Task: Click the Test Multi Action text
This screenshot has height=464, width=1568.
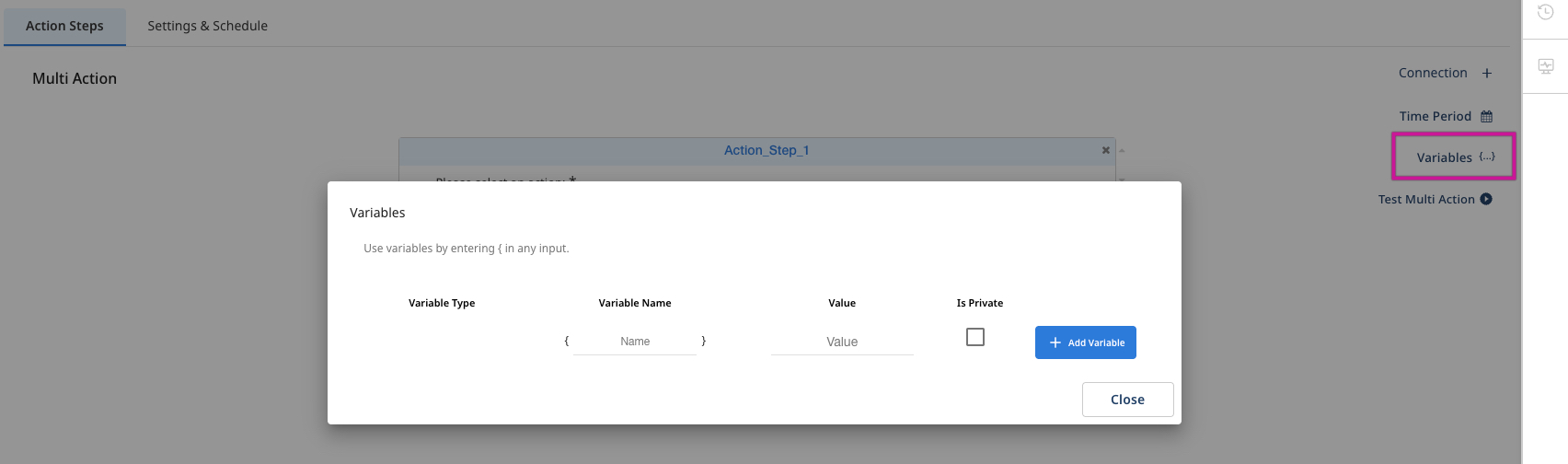Action: pos(1425,199)
